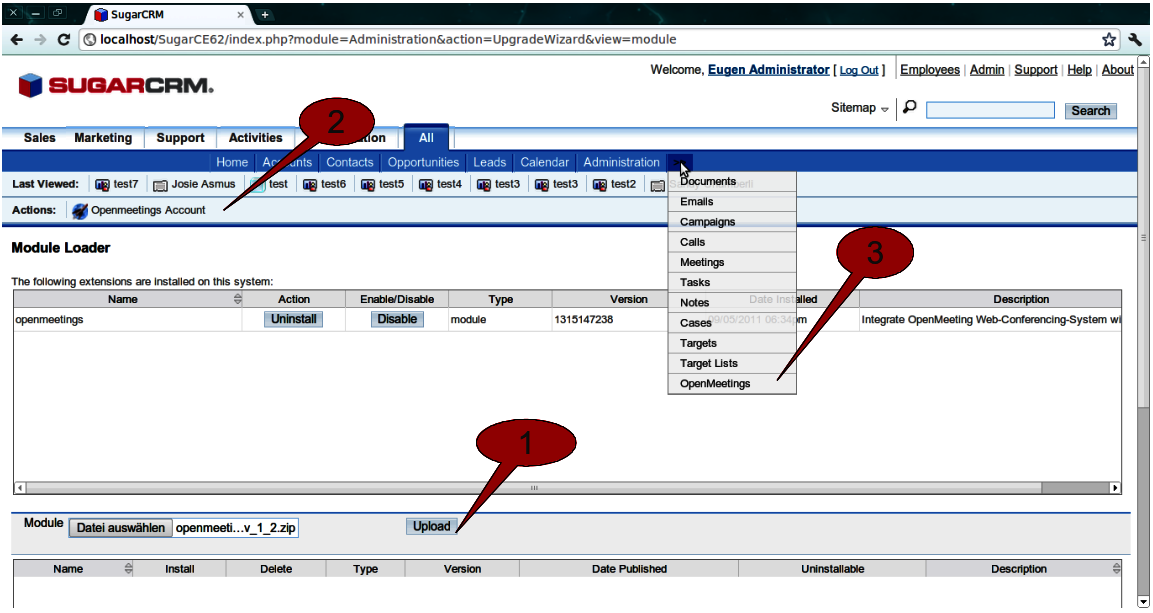
Task: Log out via the Log Out link
Action: point(859,71)
